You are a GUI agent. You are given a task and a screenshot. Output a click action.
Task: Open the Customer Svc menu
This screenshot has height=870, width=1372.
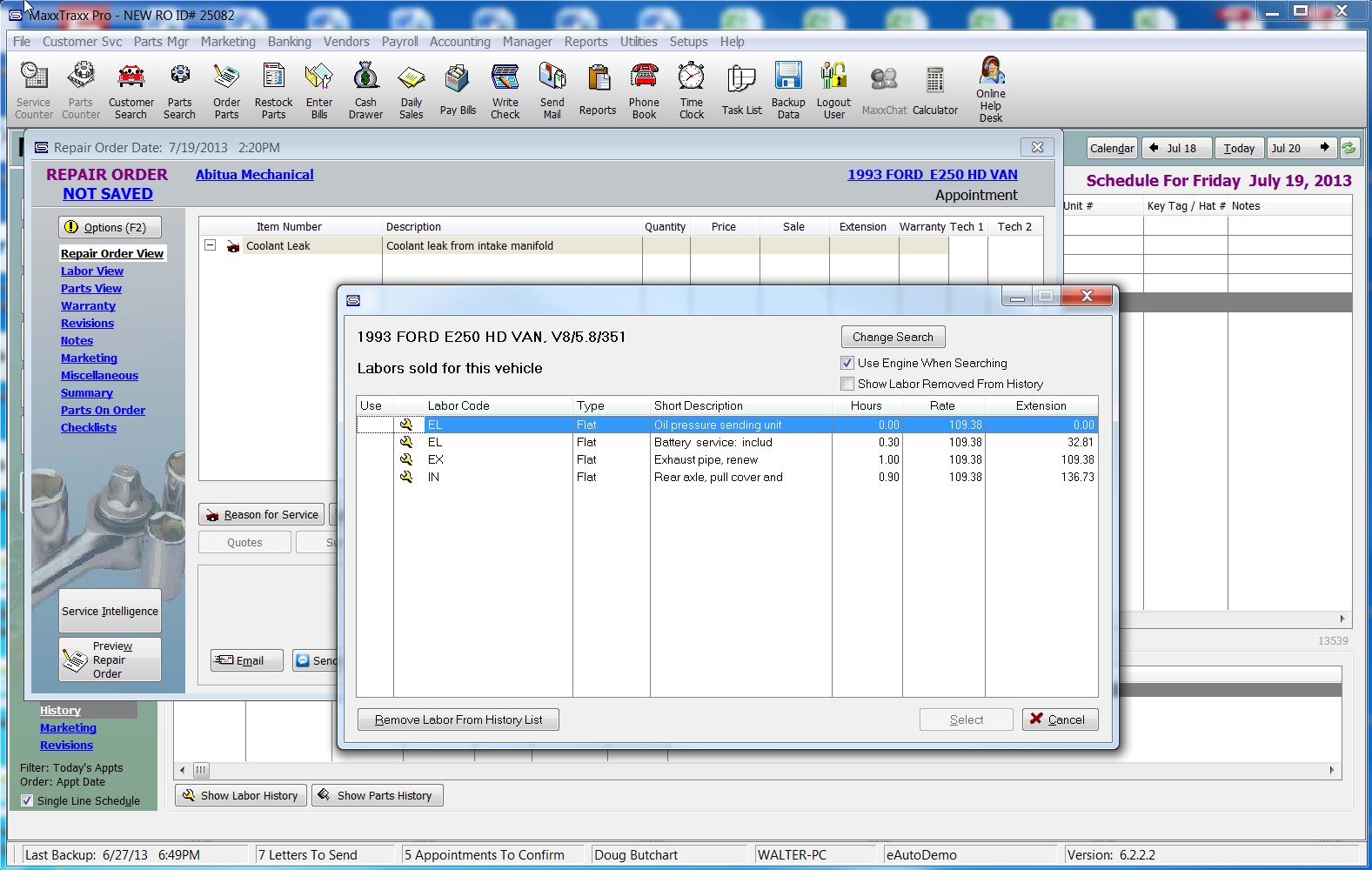pos(82,42)
